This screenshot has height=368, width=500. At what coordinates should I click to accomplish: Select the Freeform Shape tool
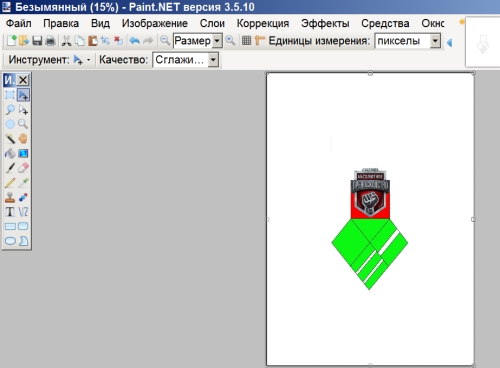tap(23, 241)
